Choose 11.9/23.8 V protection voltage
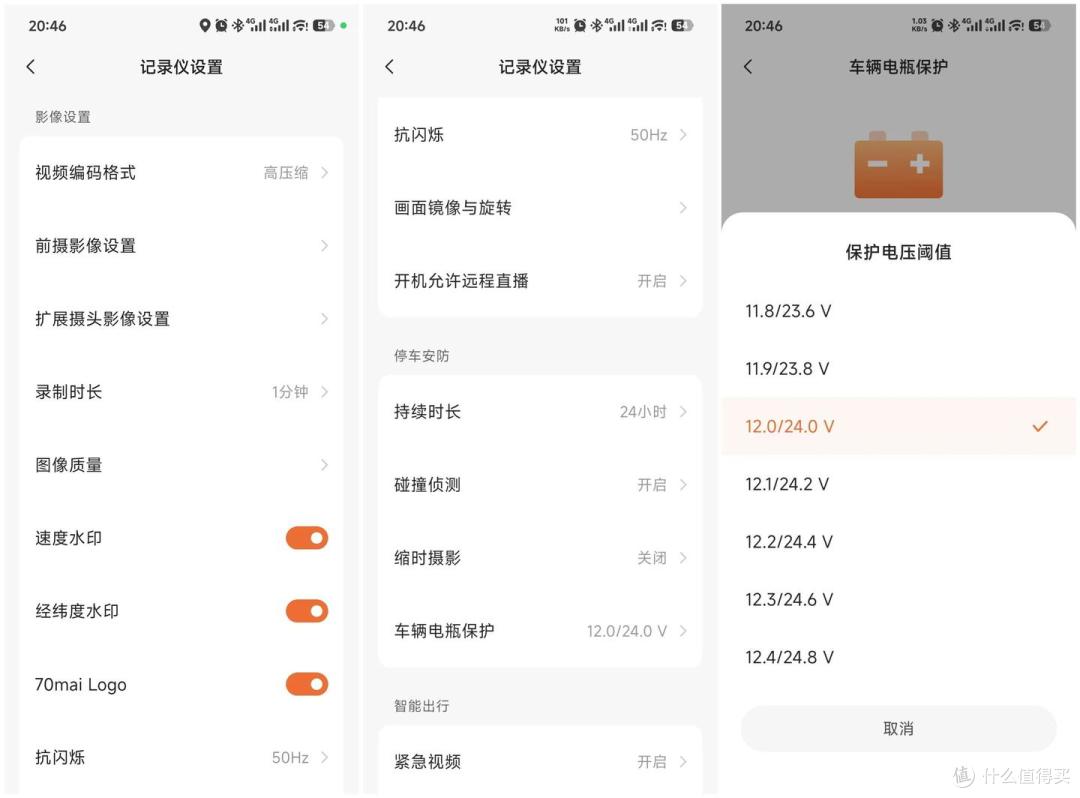 pyautogui.click(x=898, y=369)
